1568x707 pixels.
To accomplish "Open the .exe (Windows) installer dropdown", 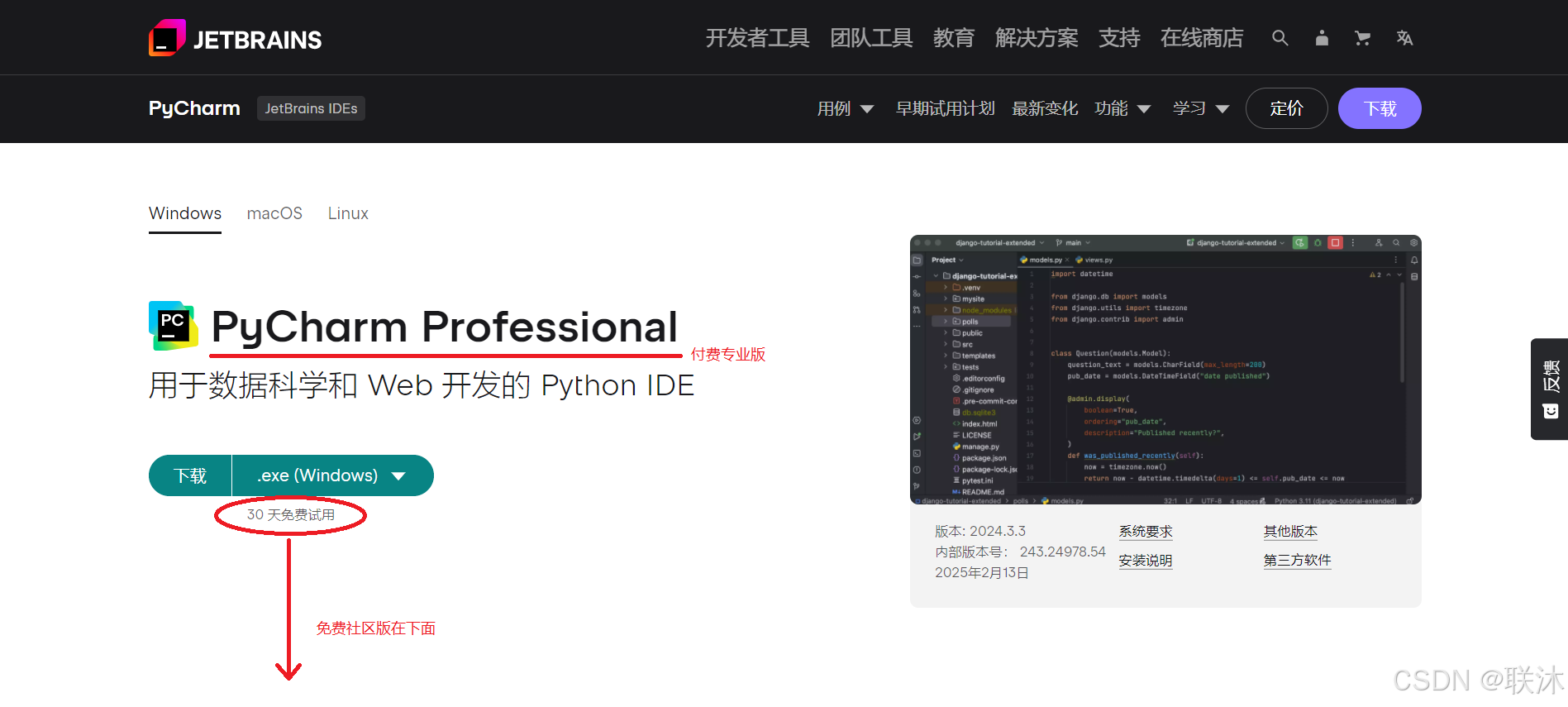I will click(332, 475).
